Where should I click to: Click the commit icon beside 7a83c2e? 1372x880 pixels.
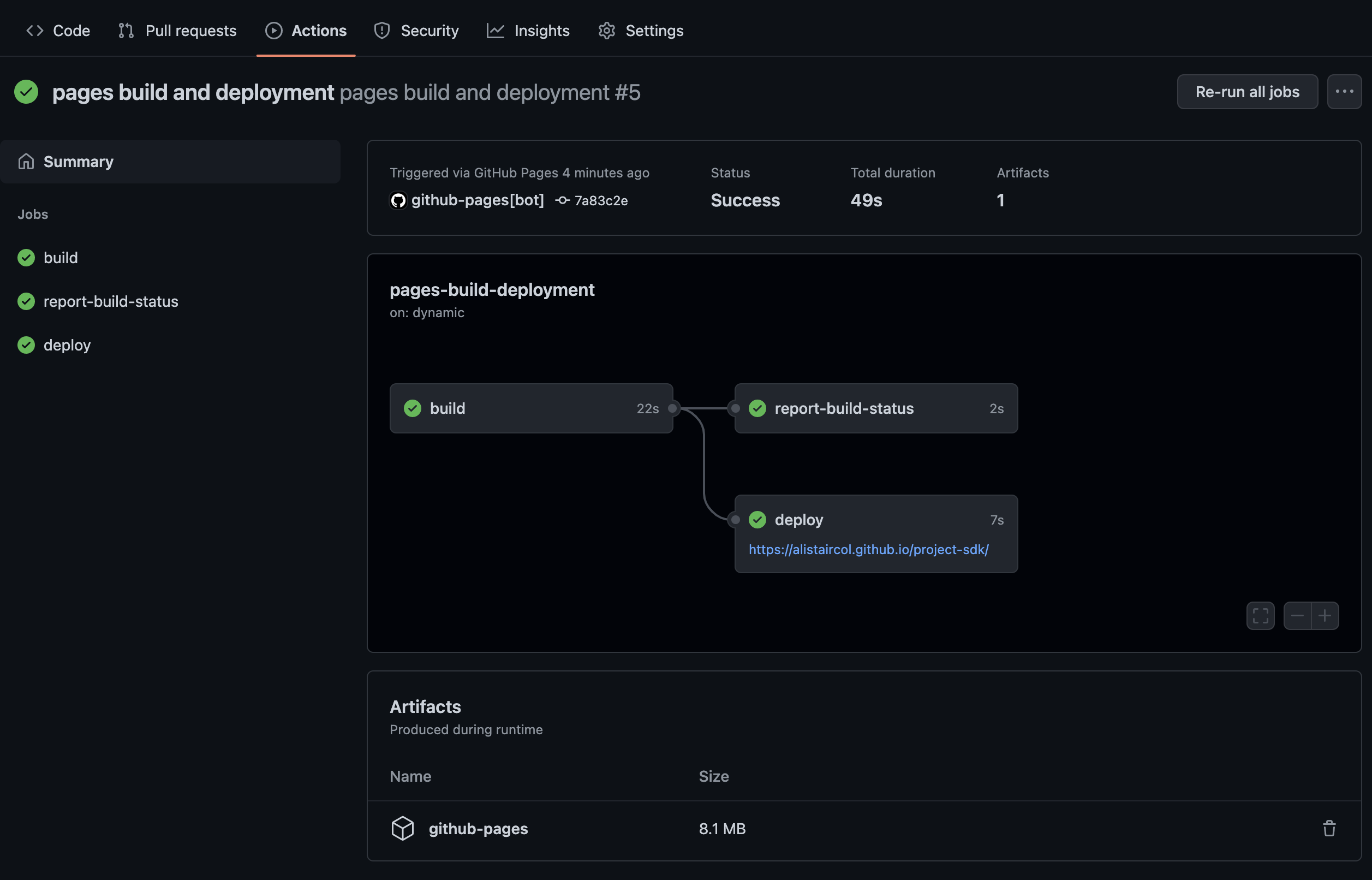coord(563,200)
